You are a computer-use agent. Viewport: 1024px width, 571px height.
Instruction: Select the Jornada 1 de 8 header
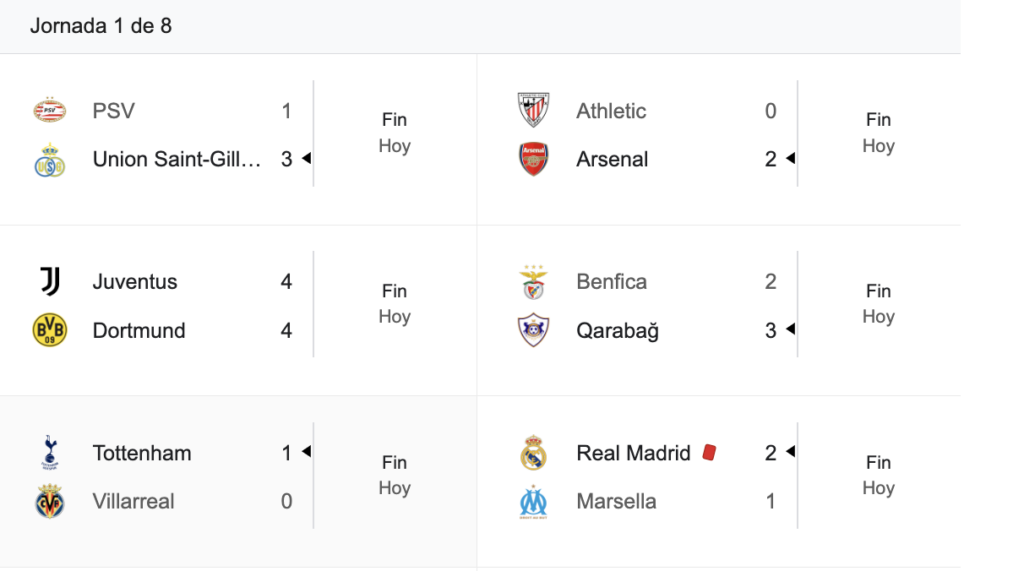tap(101, 26)
